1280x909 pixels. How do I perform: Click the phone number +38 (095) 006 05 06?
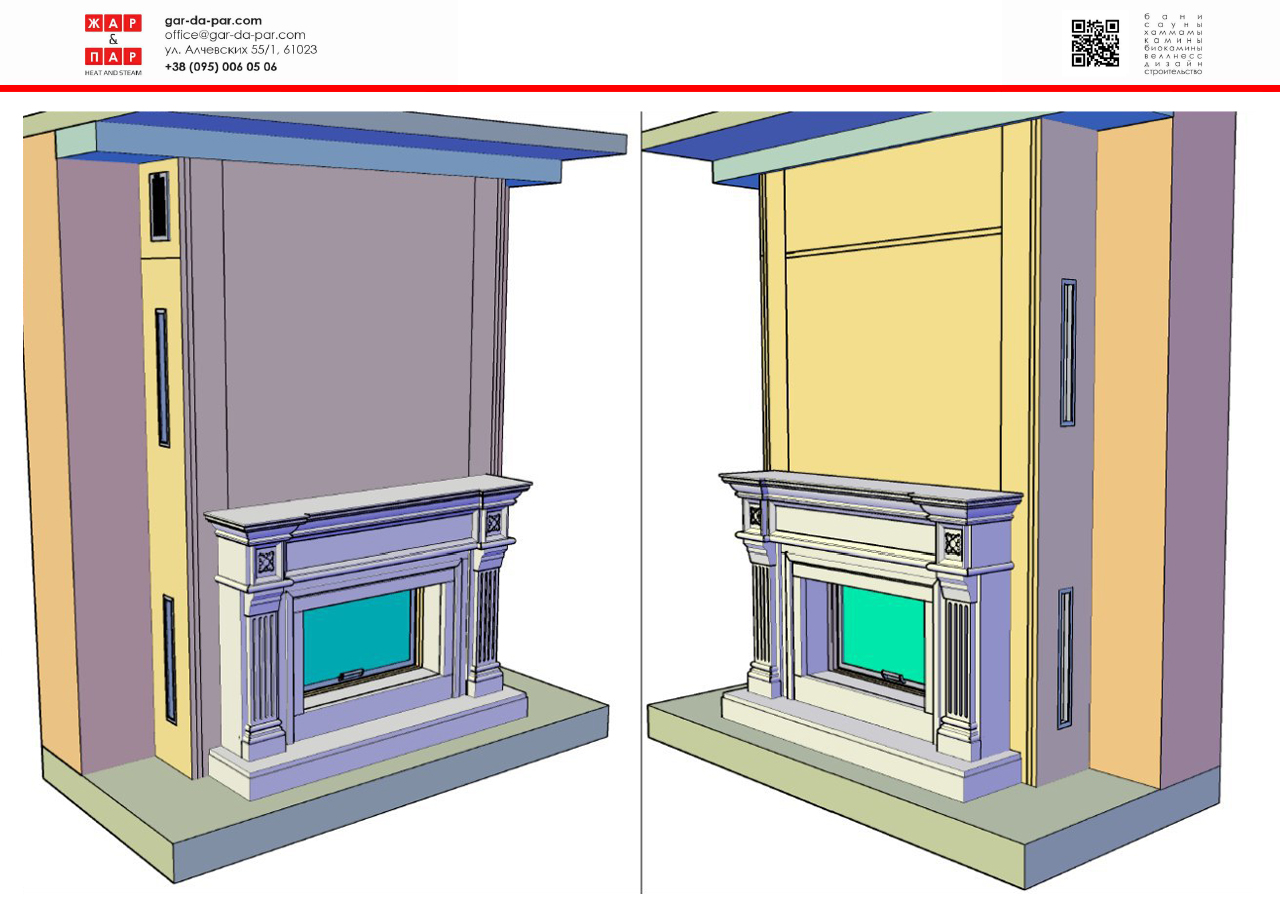pyautogui.click(x=221, y=67)
